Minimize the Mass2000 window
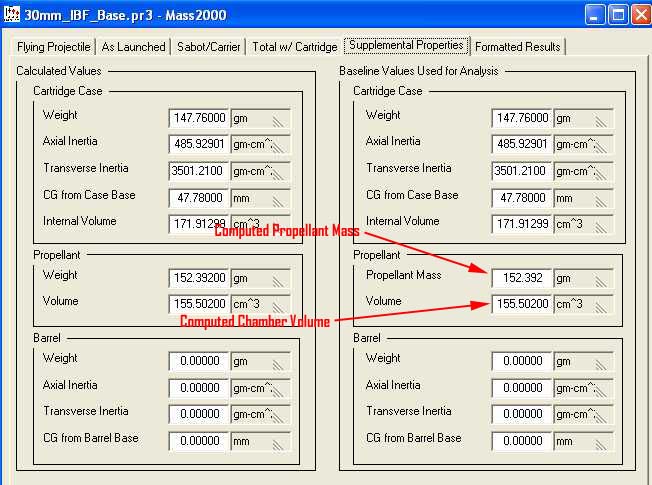 pyautogui.click(x=595, y=14)
